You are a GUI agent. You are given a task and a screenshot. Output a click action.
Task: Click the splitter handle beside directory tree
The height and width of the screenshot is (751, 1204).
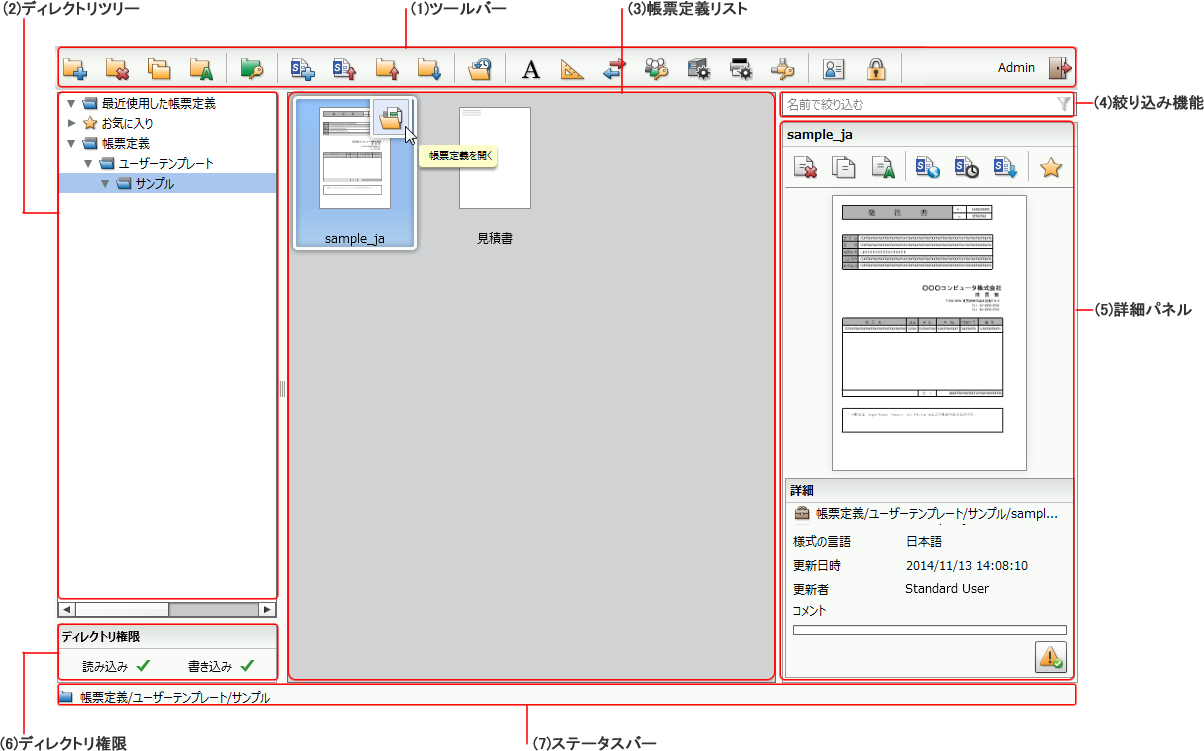283,388
